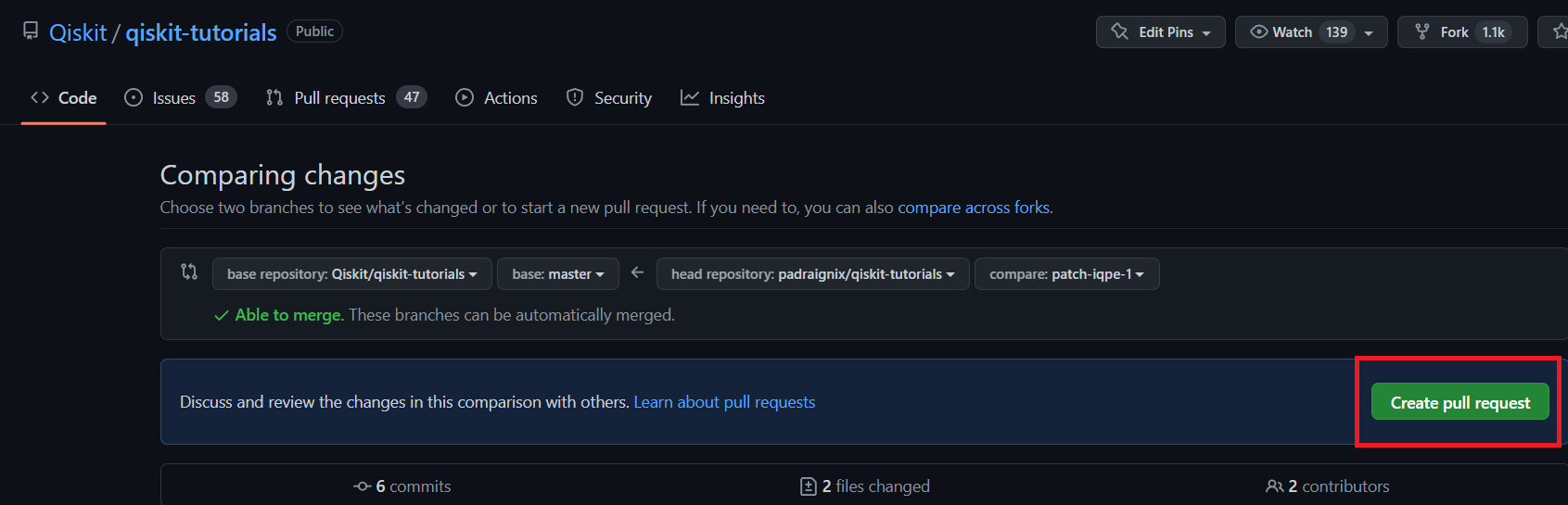Click the Watch button

tap(1311, 32)
